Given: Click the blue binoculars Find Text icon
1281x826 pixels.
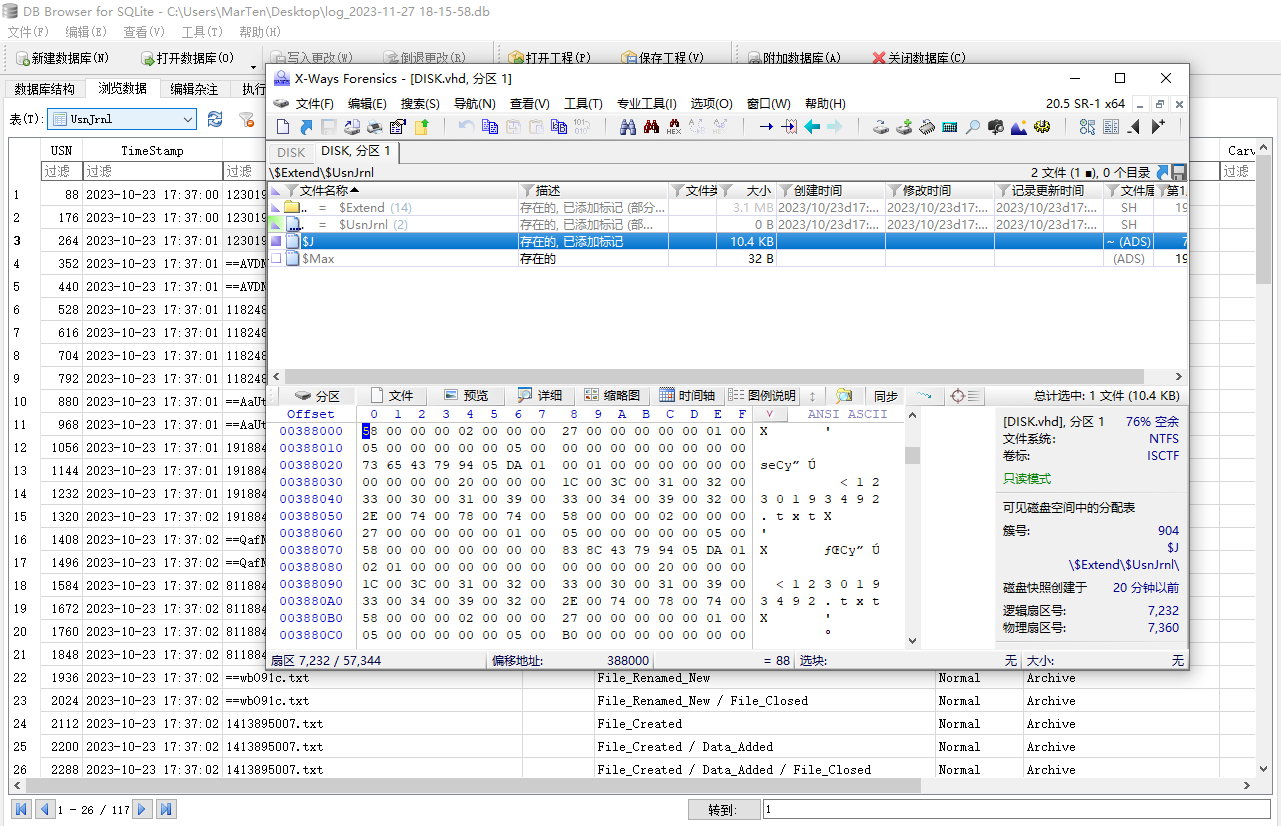Looking at the screenshot, I should pyautogui.click(x=628, y=127).
